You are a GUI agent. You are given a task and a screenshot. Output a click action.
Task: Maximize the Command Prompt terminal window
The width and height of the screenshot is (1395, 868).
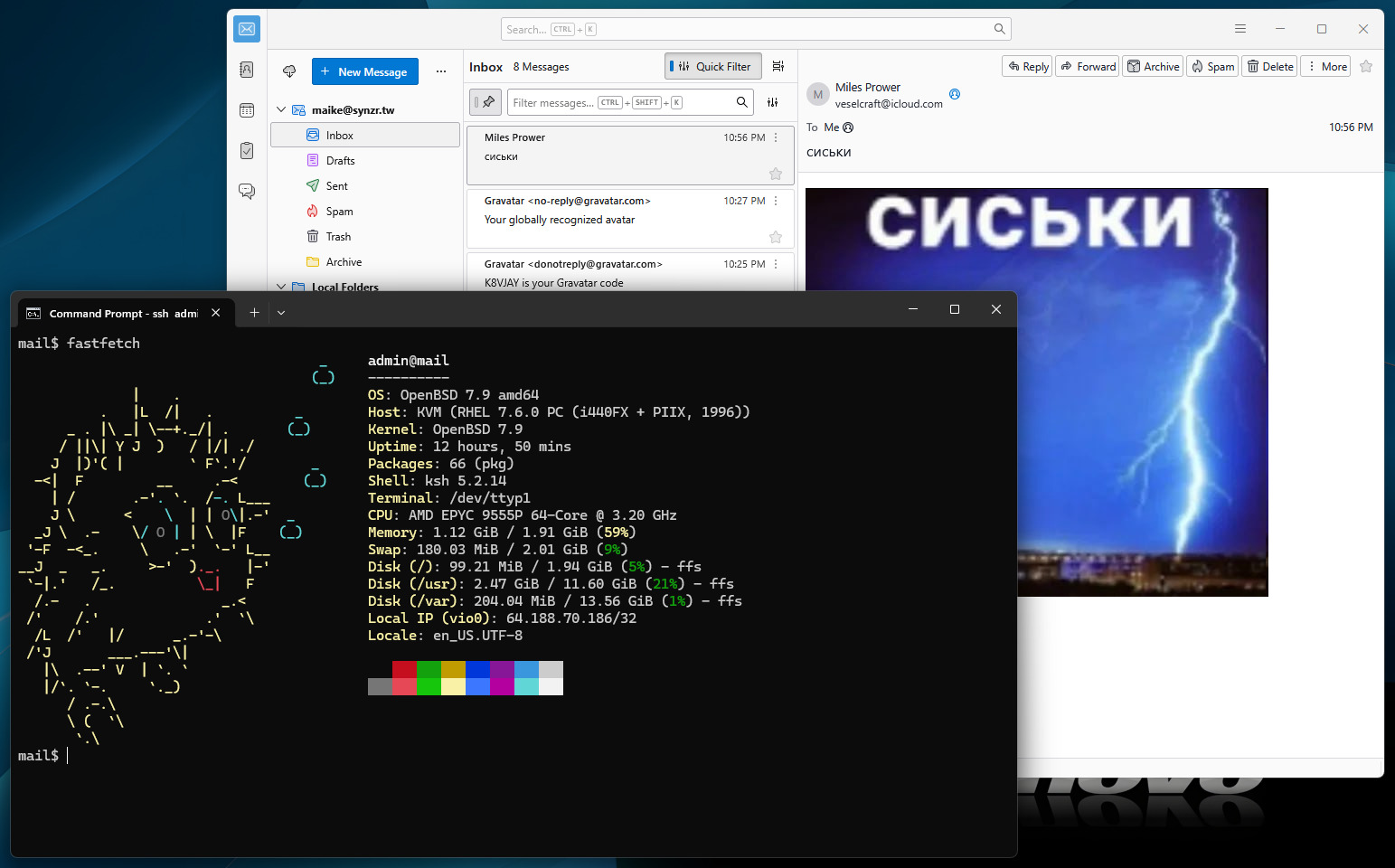pyautogui.click(x=954, y=309)
